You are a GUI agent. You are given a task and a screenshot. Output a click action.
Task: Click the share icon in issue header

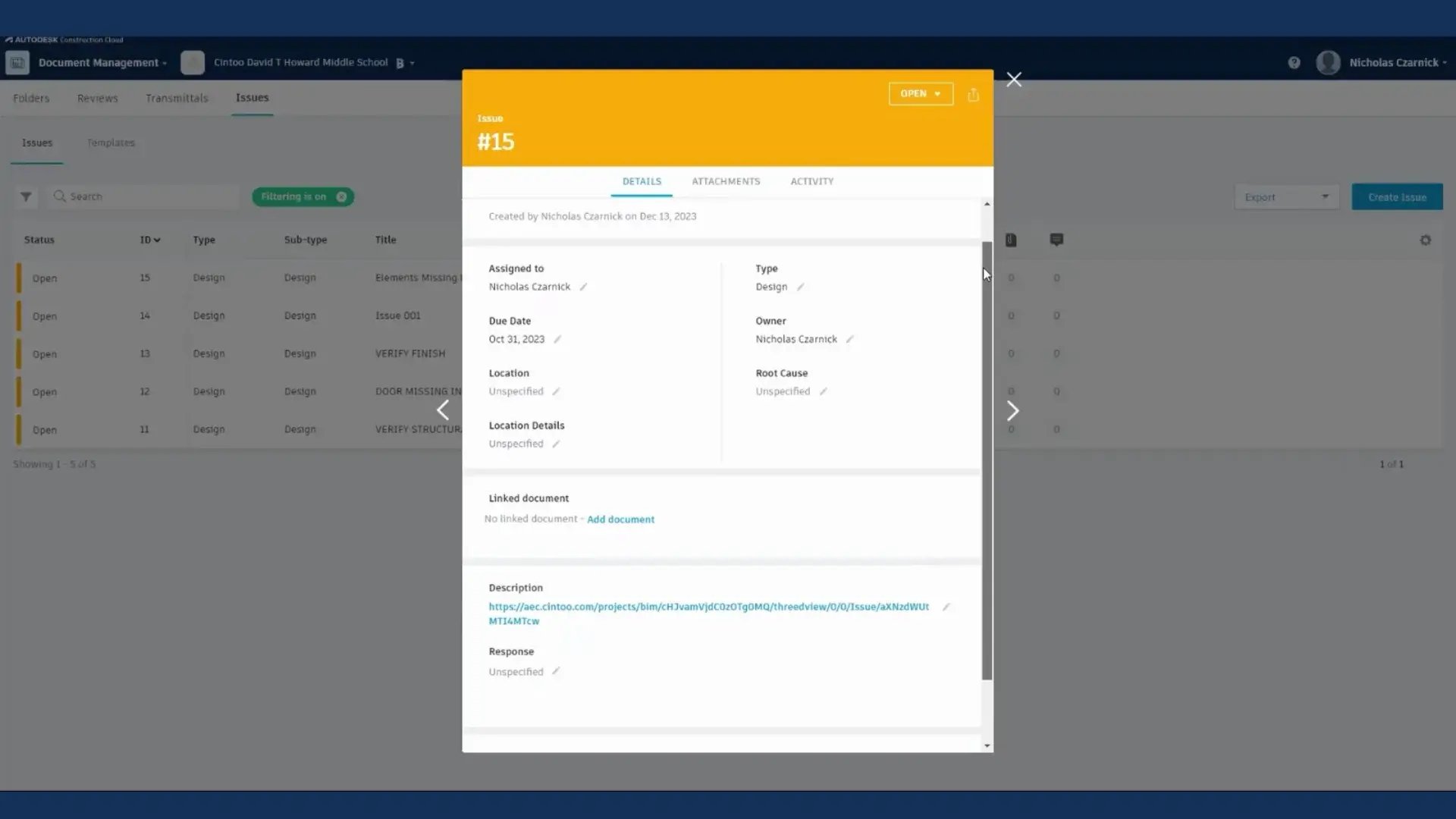[x=973, y=95]
